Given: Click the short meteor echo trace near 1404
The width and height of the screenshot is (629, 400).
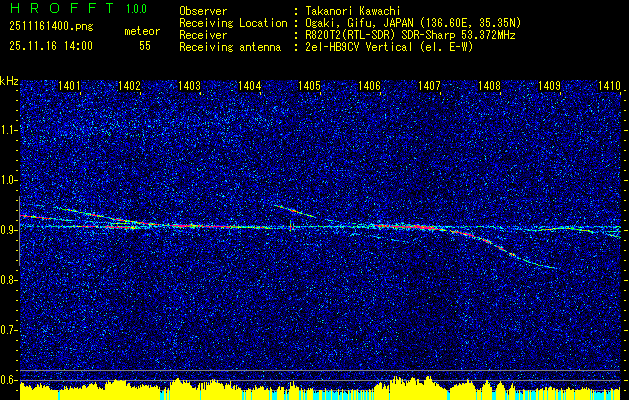Looking at the screenshot, I should coord(295,211).
